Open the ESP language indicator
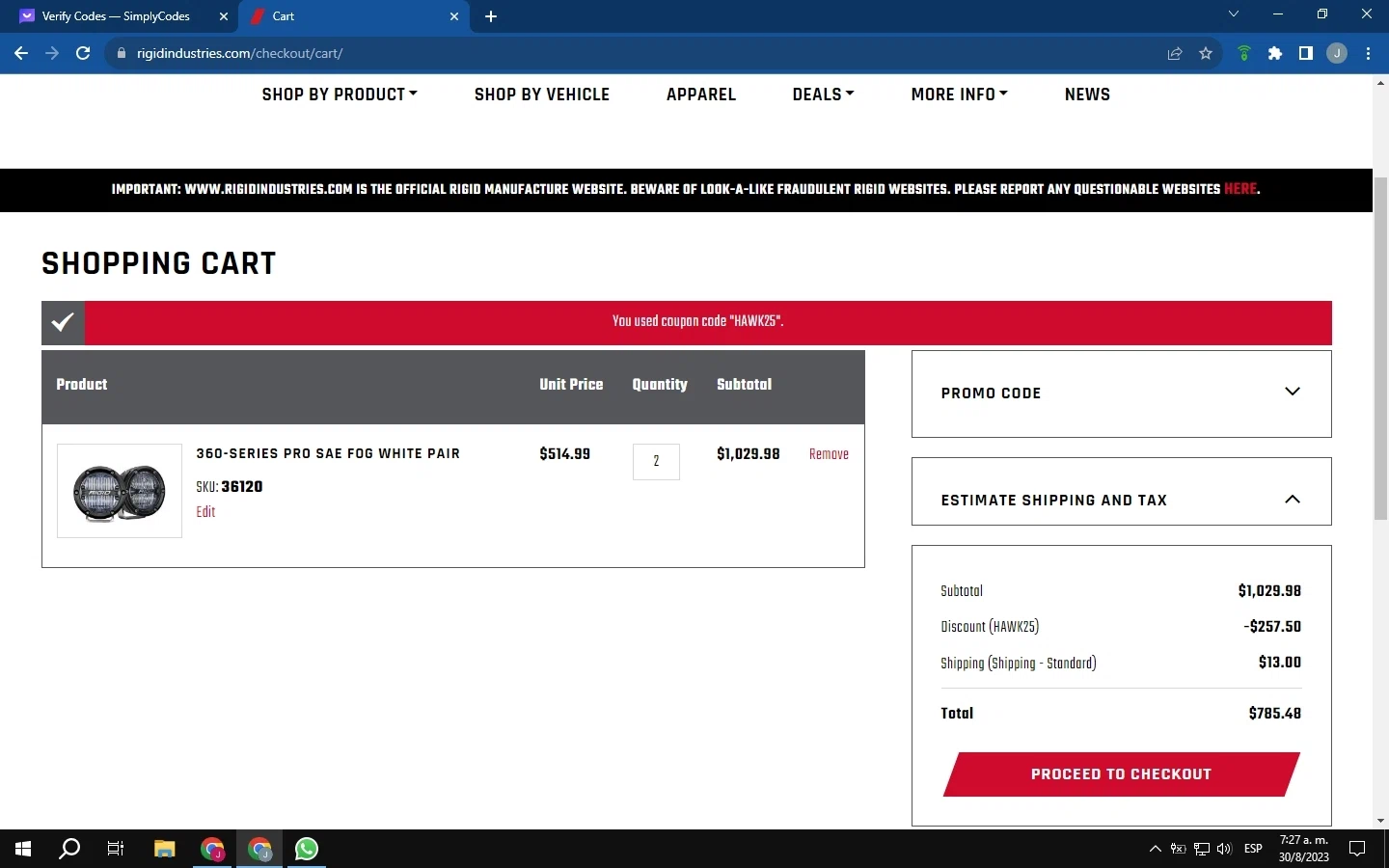Viewport: 1389px width, 868px height. (1253, 849)
